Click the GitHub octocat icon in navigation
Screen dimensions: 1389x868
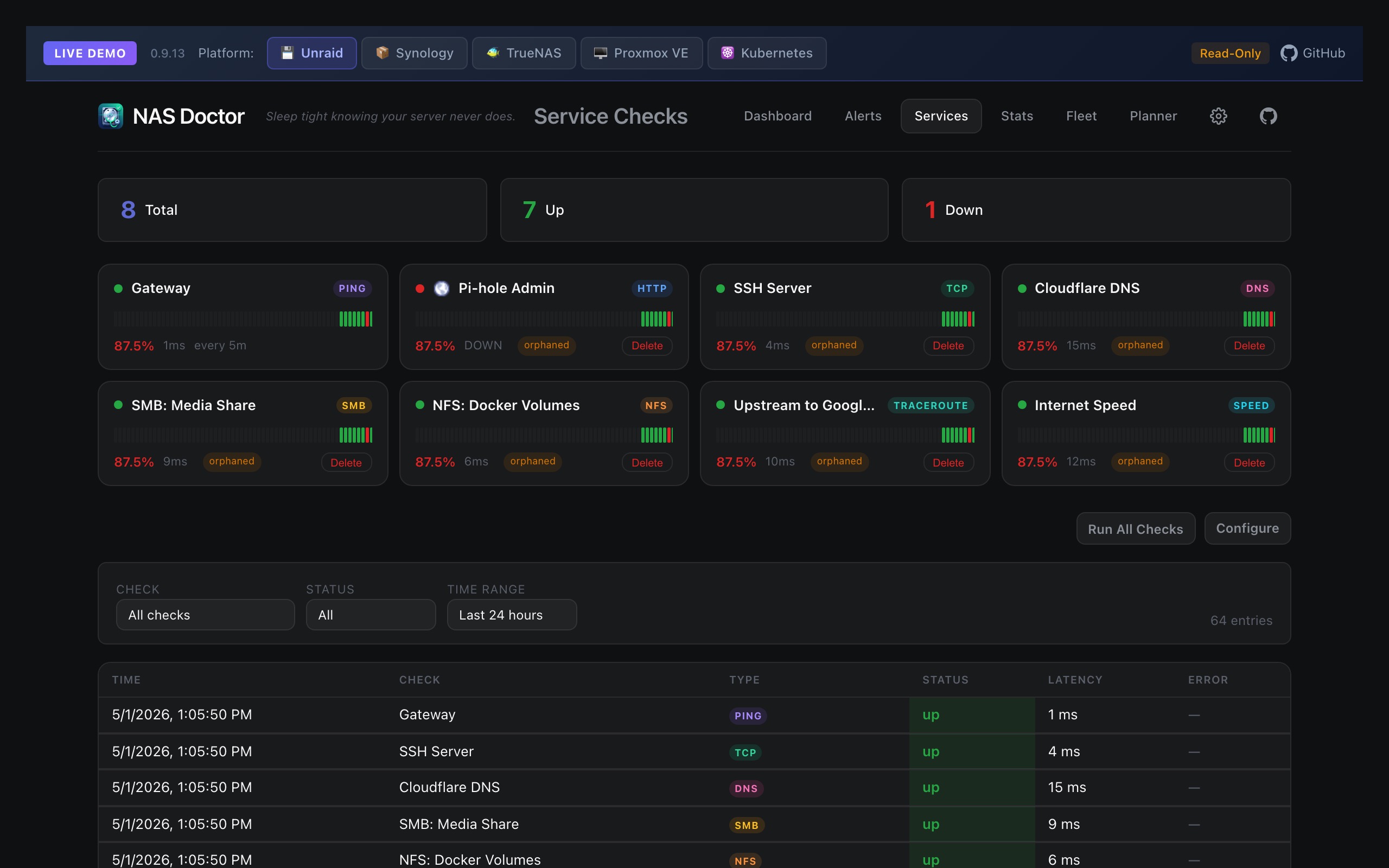(1268, 116)
